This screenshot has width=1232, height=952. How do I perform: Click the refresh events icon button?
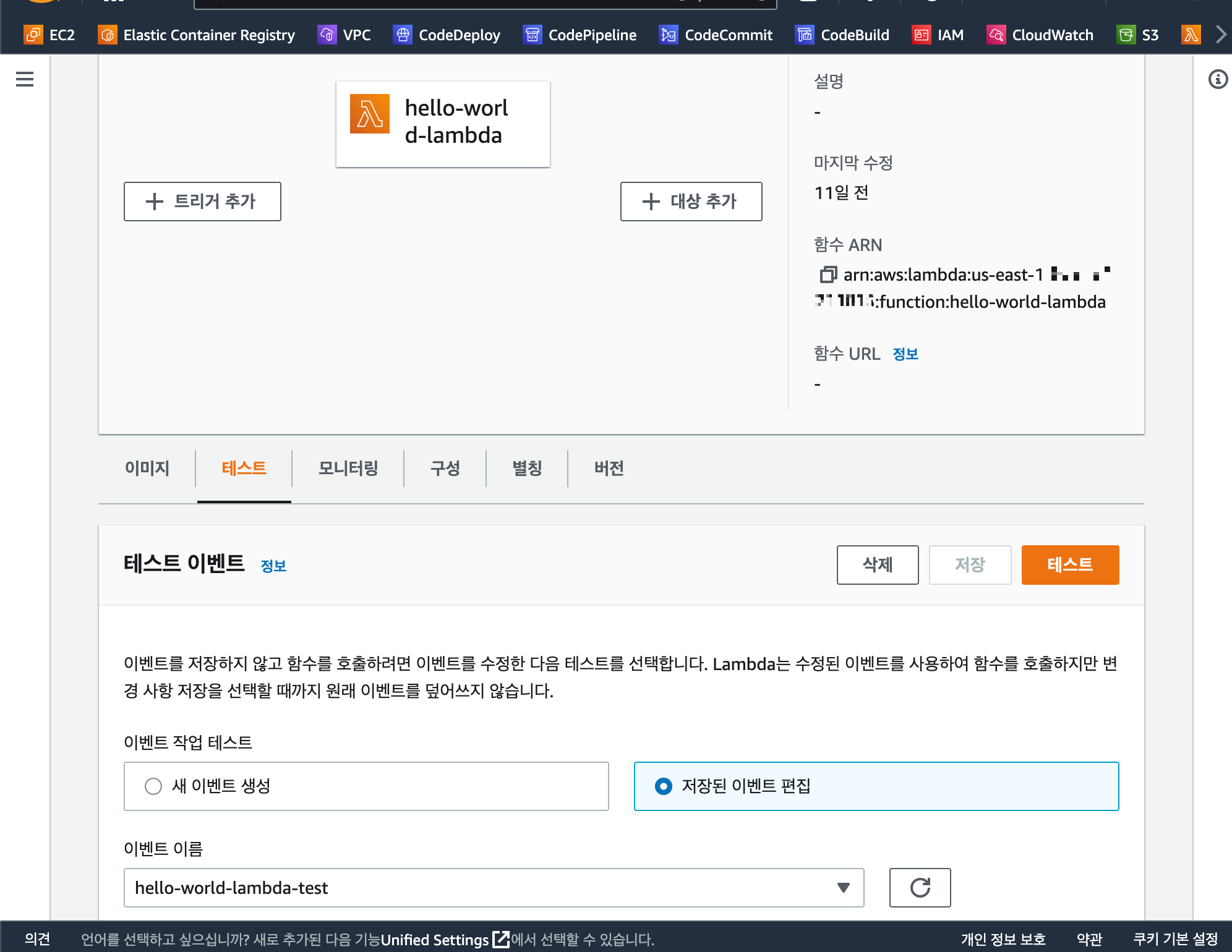[920, 888]
